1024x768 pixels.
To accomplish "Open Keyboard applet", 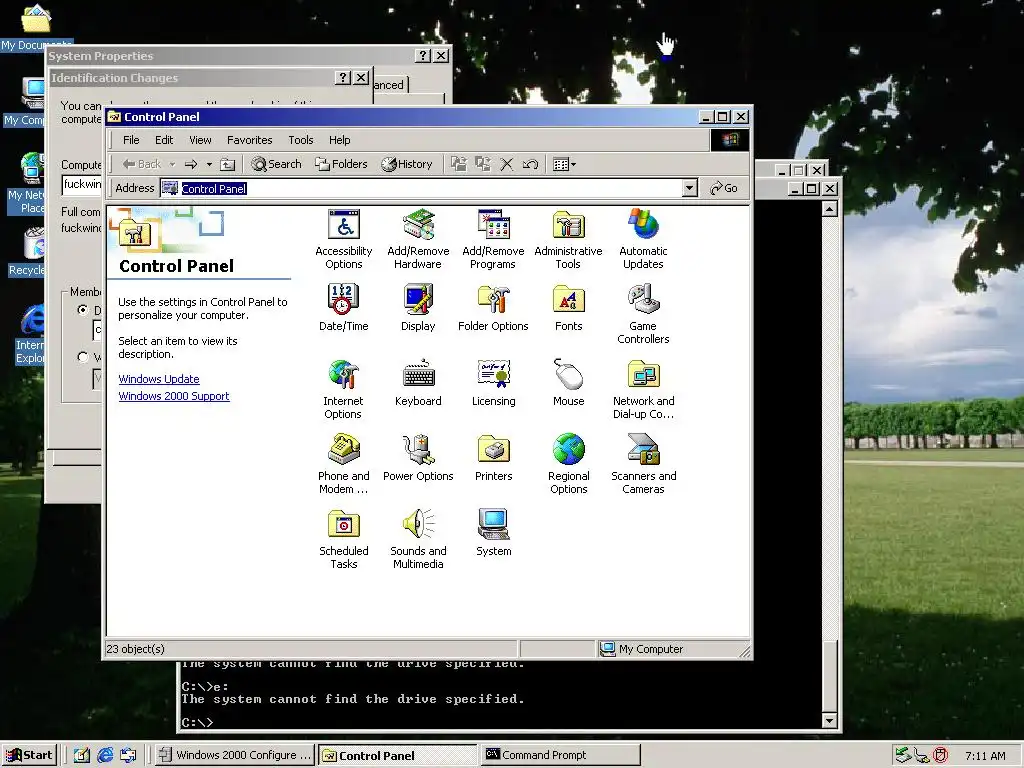I will coord(418,383).
